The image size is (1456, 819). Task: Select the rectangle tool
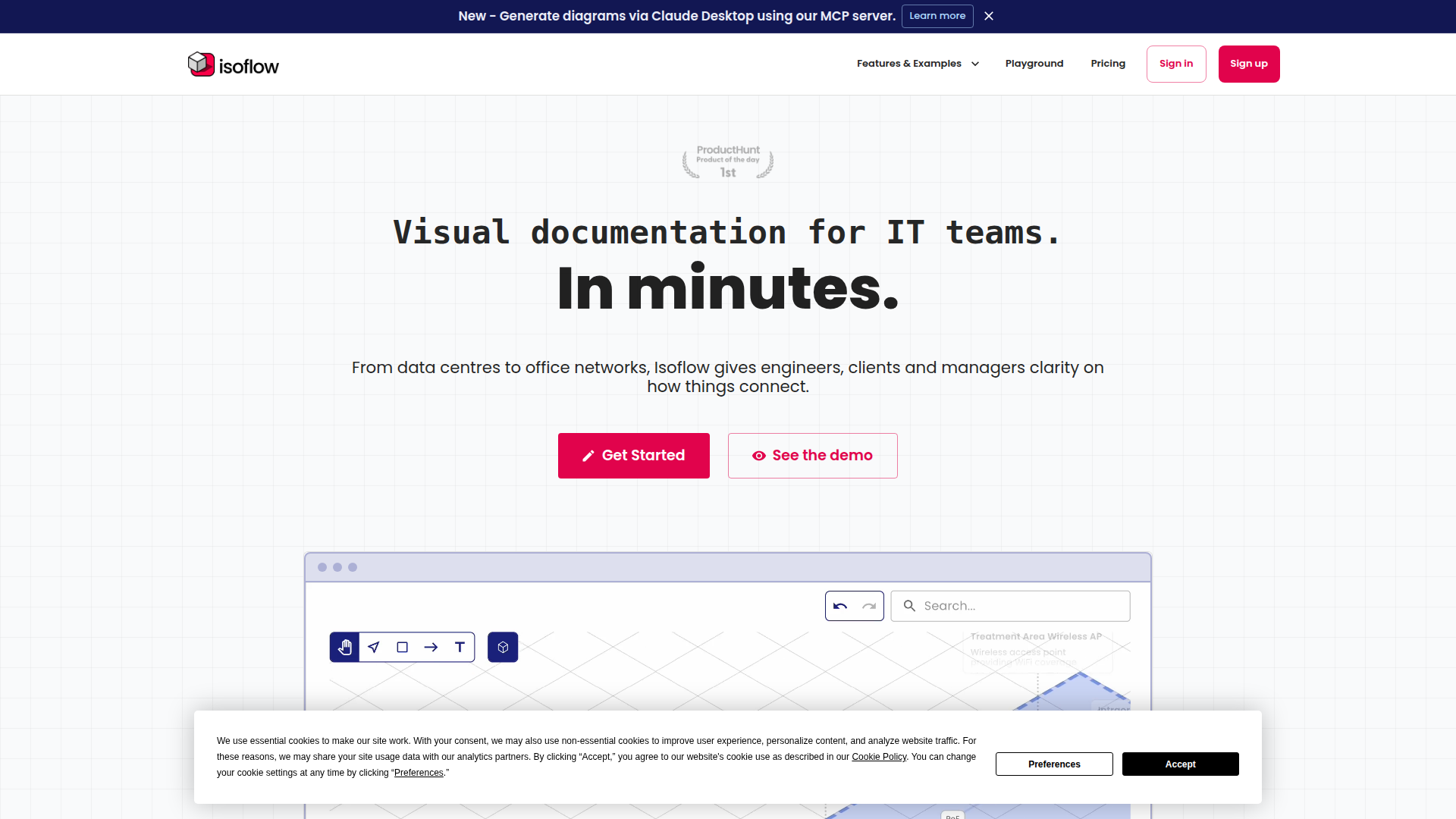point(403,647)
